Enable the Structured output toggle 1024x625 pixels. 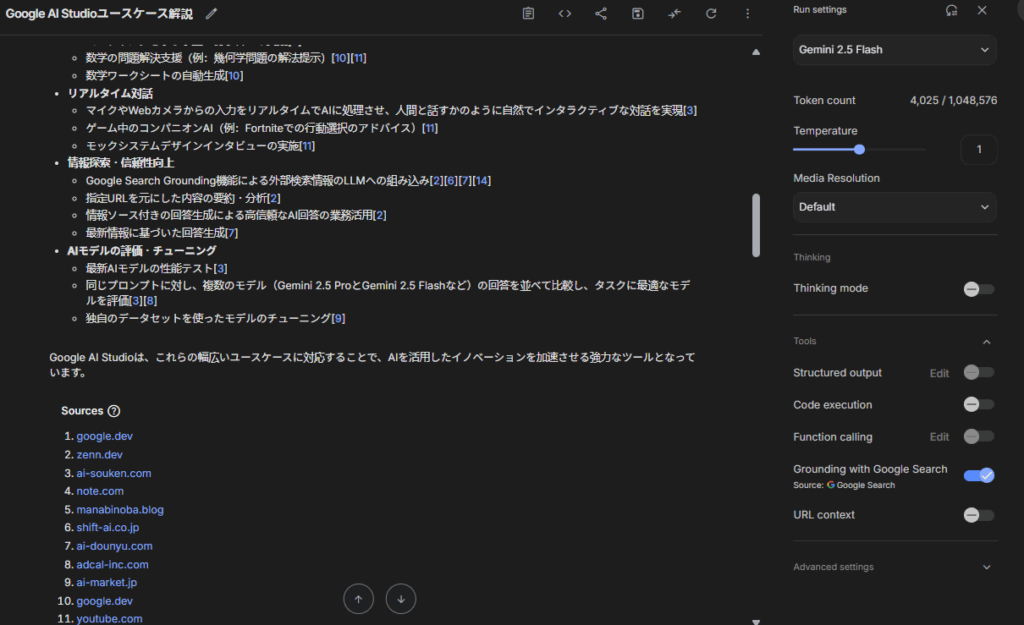tap(978, 372)
